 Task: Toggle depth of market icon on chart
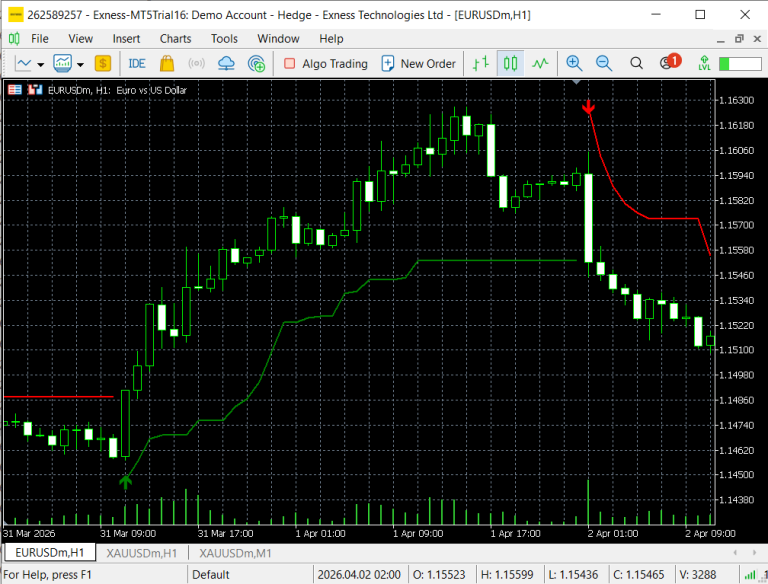coord(35,90)
